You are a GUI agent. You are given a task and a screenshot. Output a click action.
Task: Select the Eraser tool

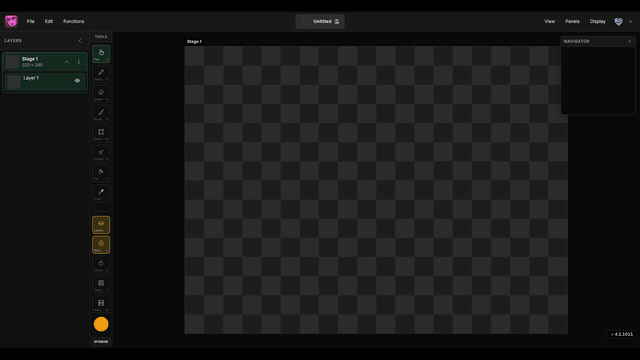click(x=101, y=94)
